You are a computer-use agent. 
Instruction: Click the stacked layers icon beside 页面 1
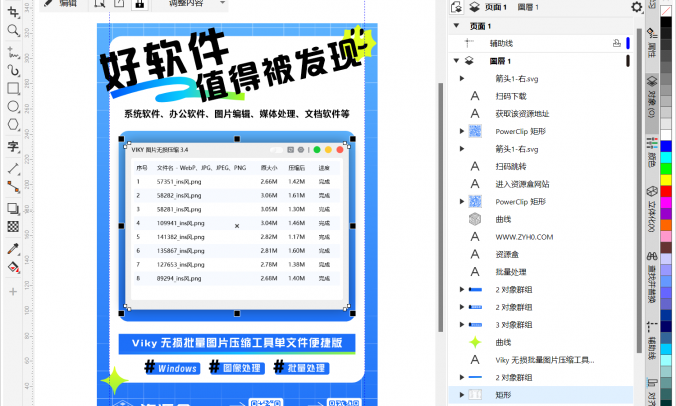[x=474, y=7]
